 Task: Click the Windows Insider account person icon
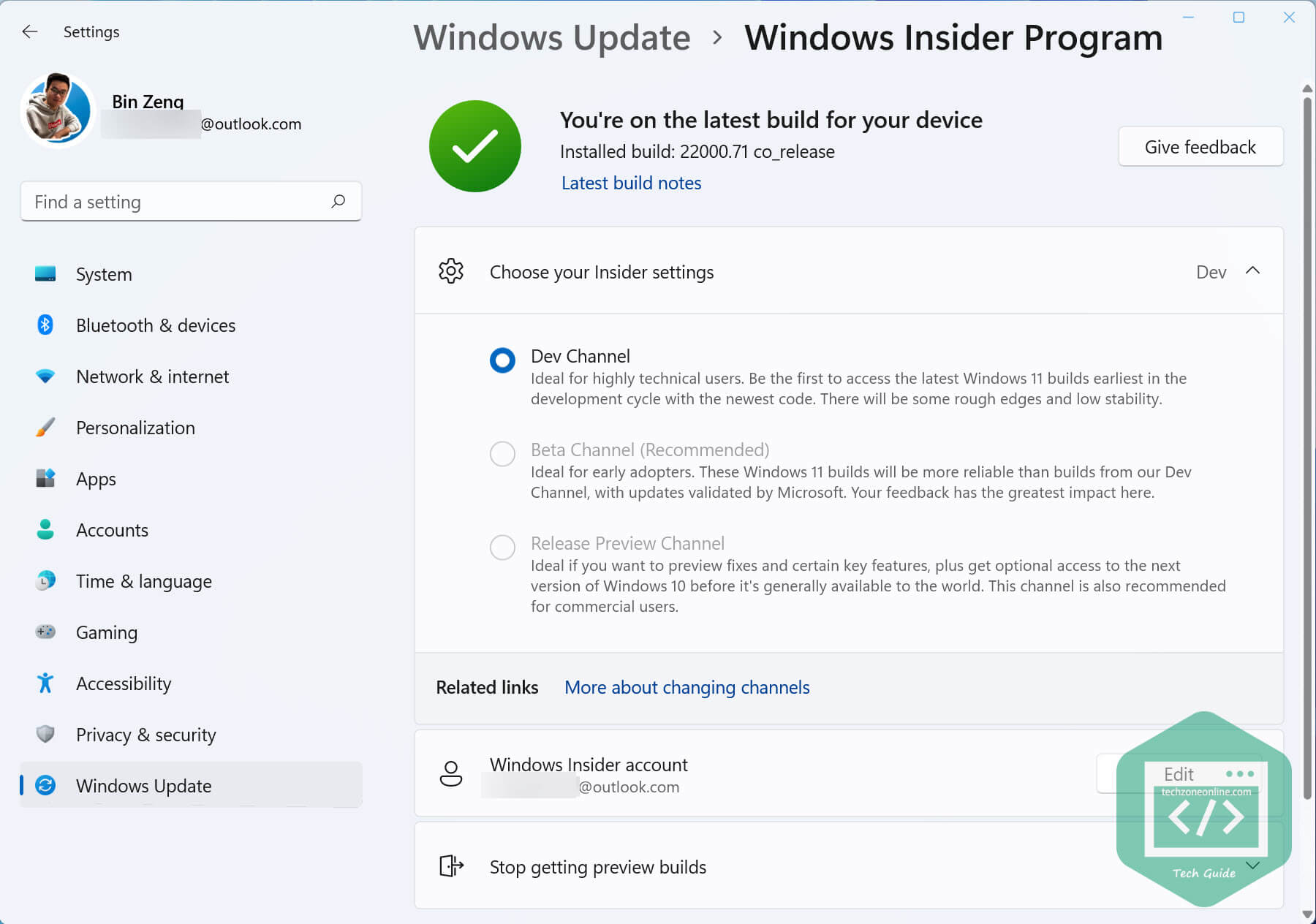click(451, 773)
